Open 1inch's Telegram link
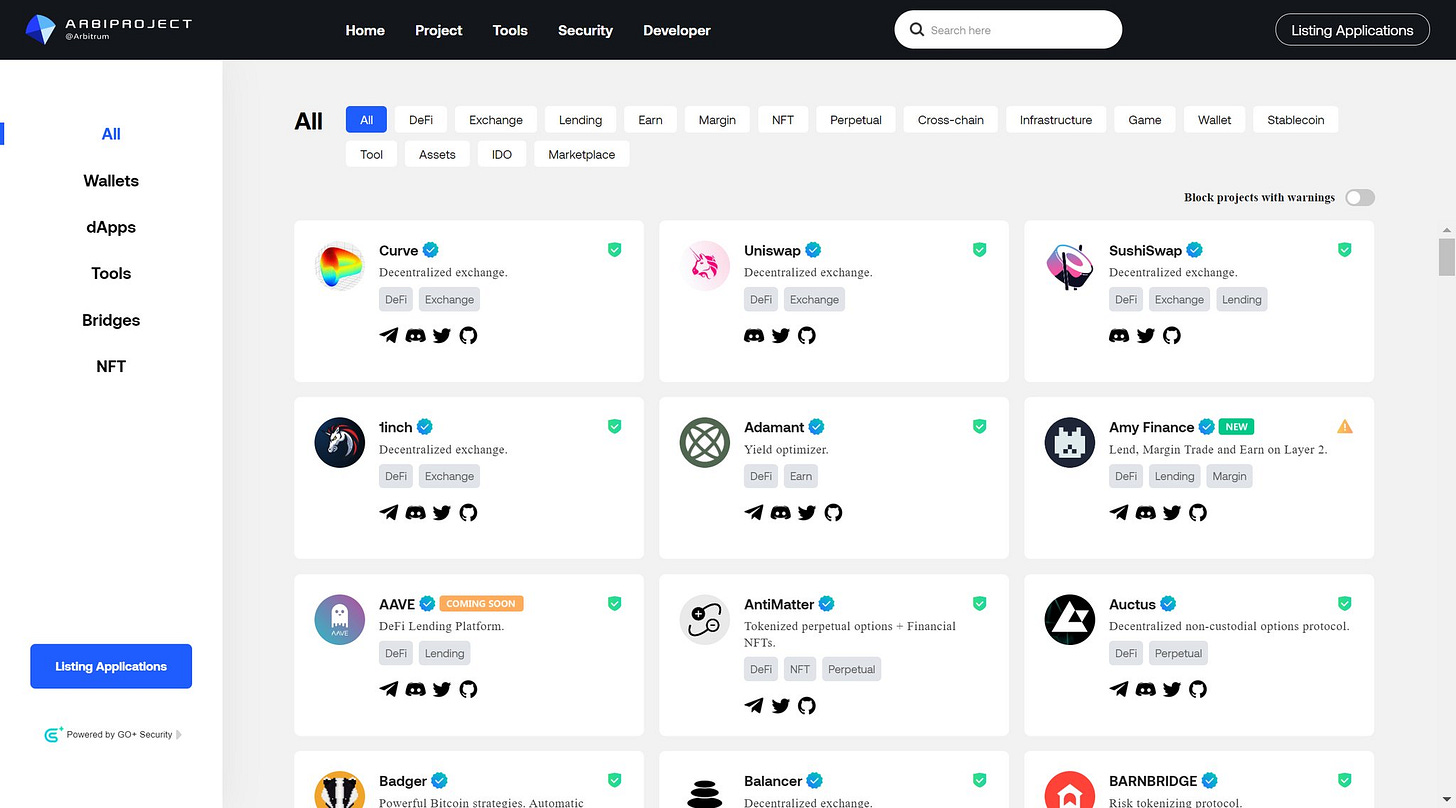The image size is (1456, 808). pyautogui.click(x=389, y=512)
